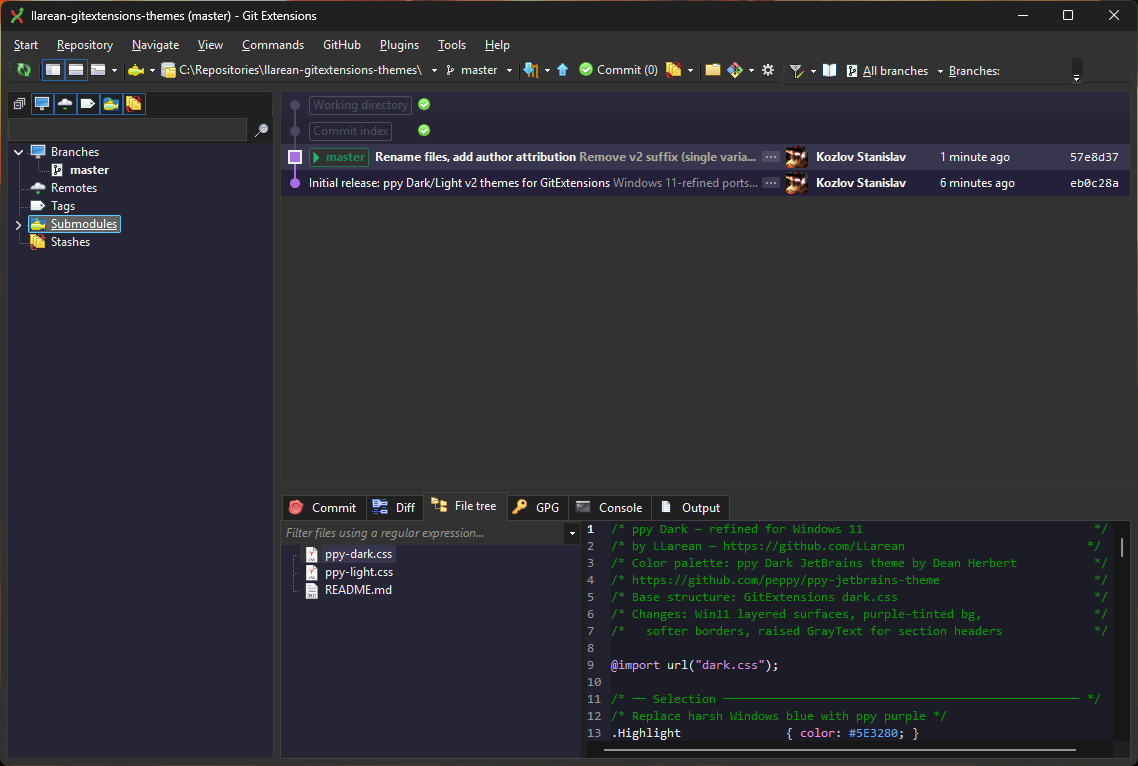
Task: Select Remotes in the tree
Action: tap(73, 188)
